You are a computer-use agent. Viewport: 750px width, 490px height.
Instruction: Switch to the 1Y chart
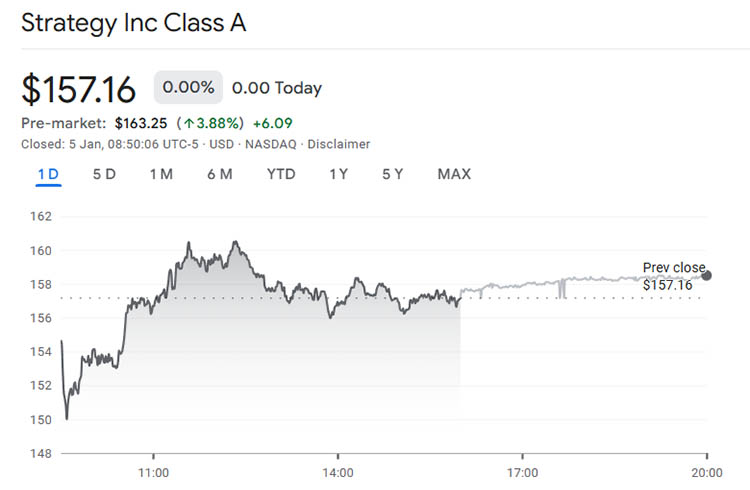point(338,174)
